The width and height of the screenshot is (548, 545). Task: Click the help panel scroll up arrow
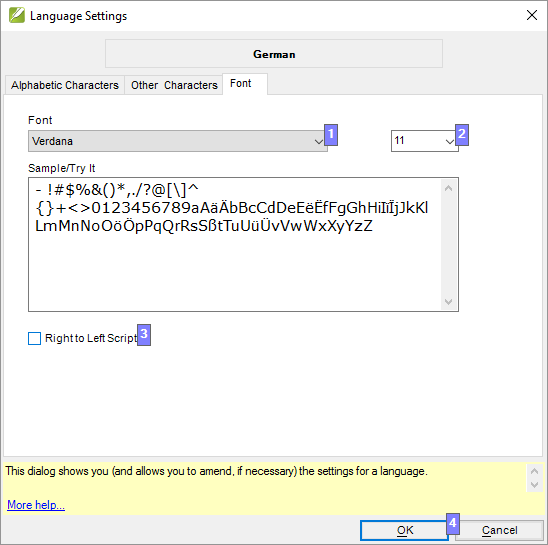534,471
